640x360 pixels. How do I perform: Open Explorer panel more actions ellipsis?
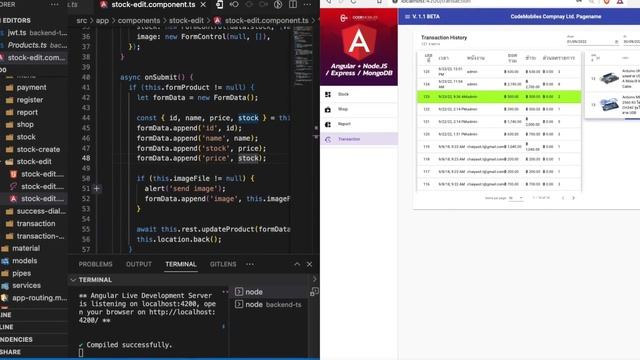click(x=54, y=5)
